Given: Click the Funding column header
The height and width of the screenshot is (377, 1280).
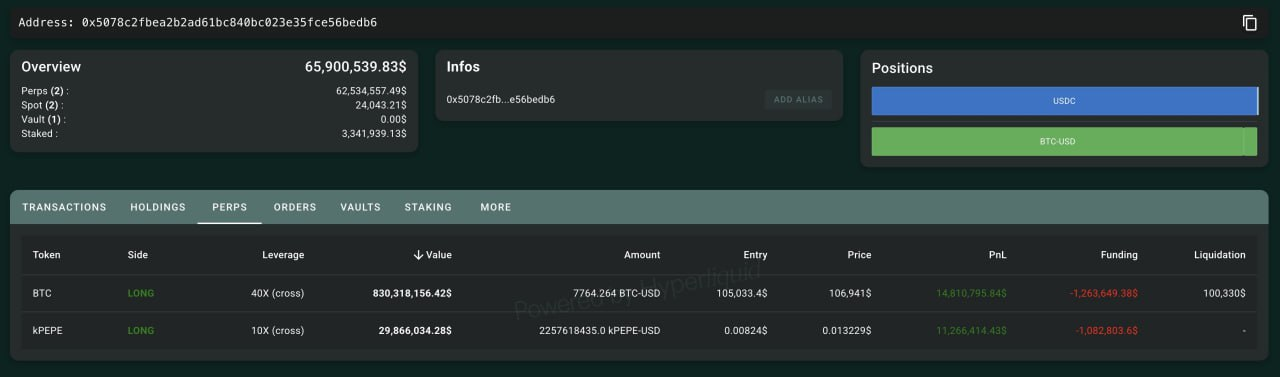Looking at the screenshot, I should click(x=1119, y=255).
